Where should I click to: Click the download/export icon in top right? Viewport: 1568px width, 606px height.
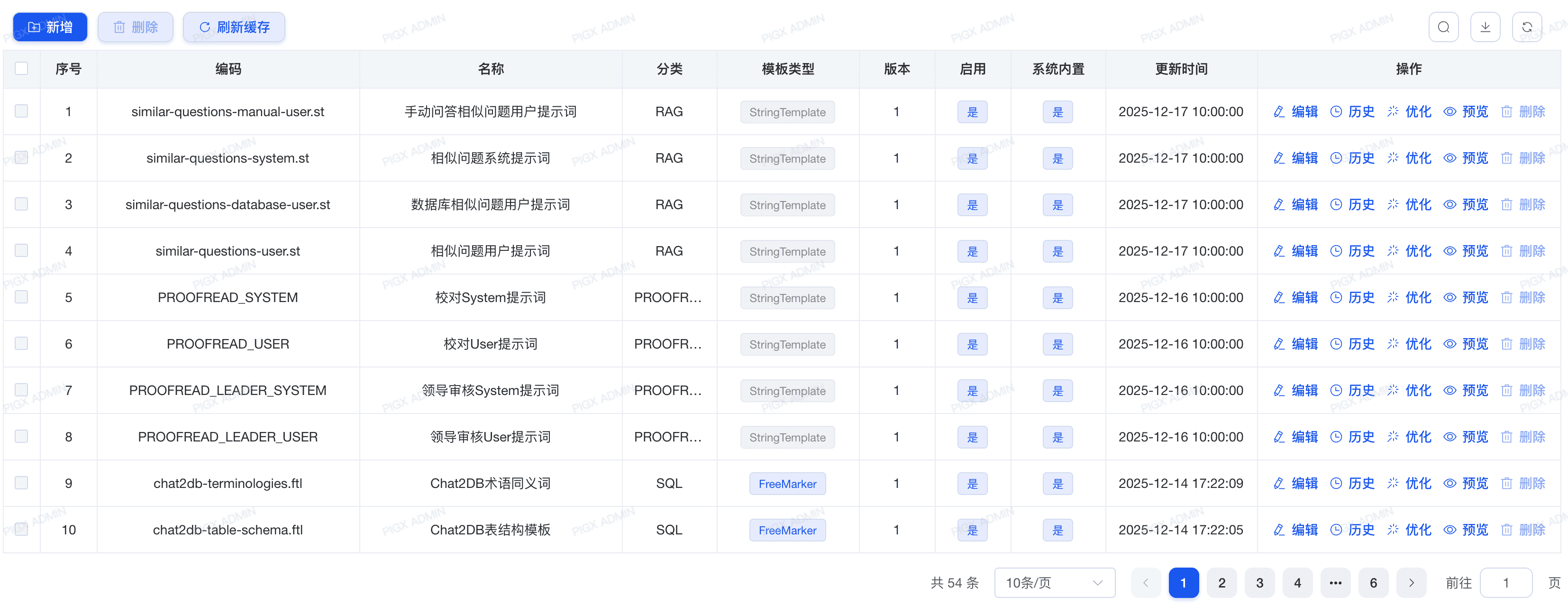(1486, 27)
